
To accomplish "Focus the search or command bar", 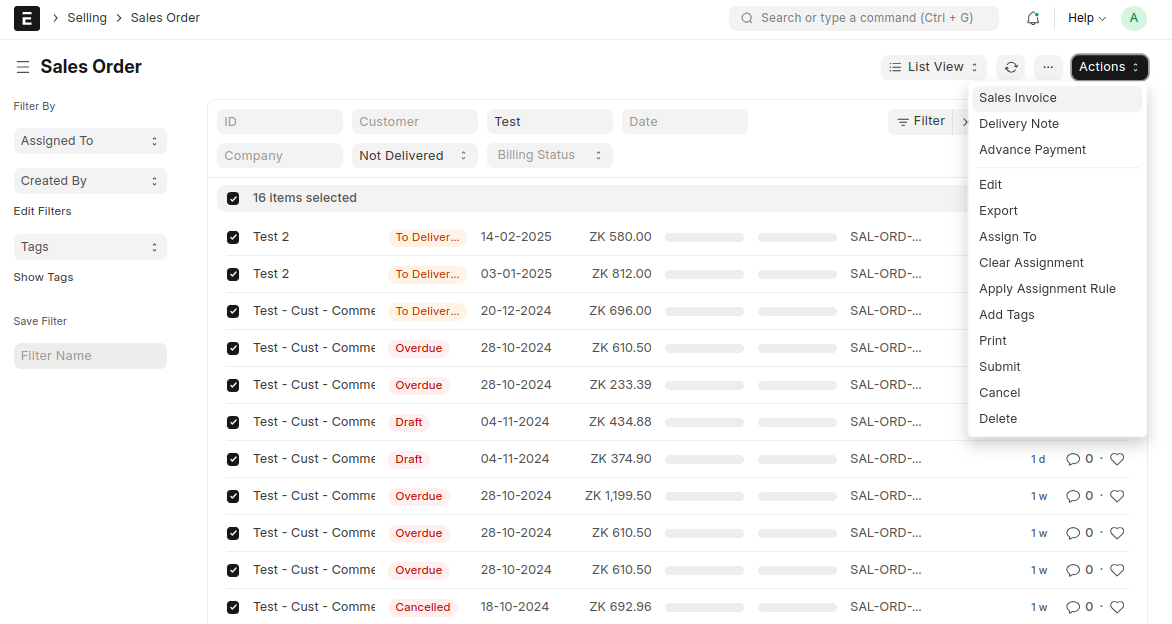I will (x=863, y=18).
